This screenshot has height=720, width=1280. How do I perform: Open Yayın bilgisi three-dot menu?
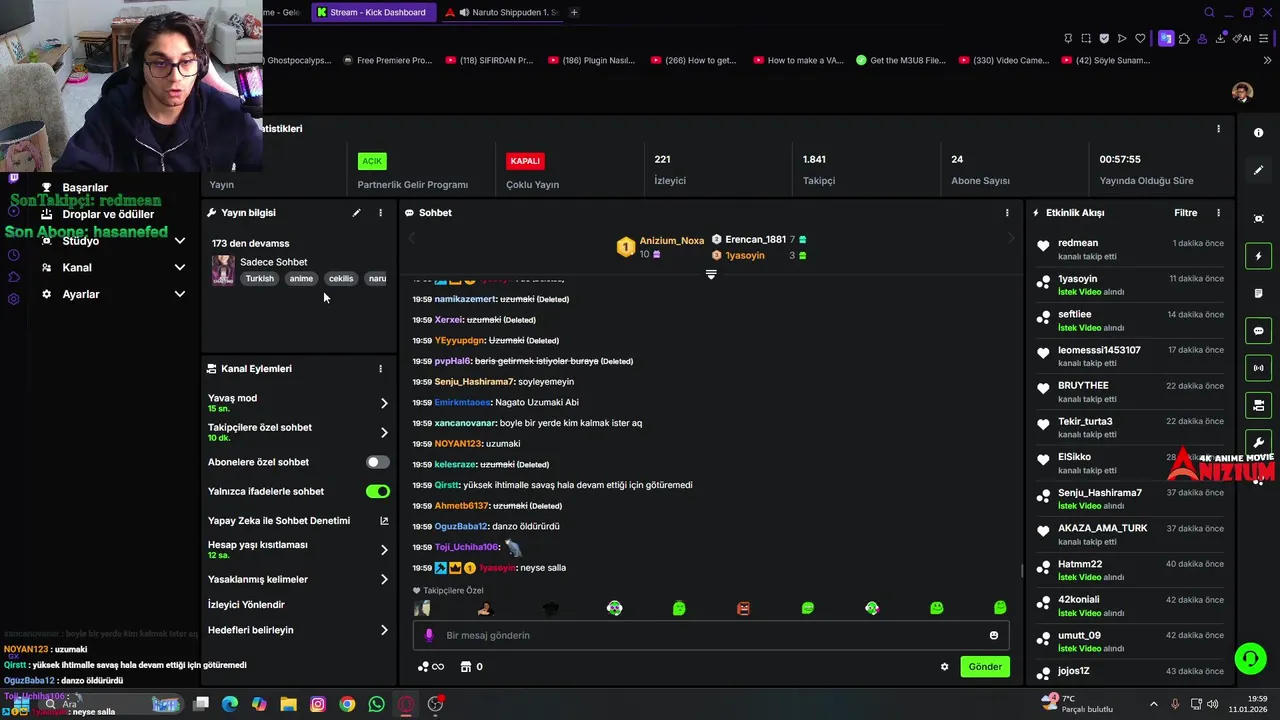pos(380,213)
